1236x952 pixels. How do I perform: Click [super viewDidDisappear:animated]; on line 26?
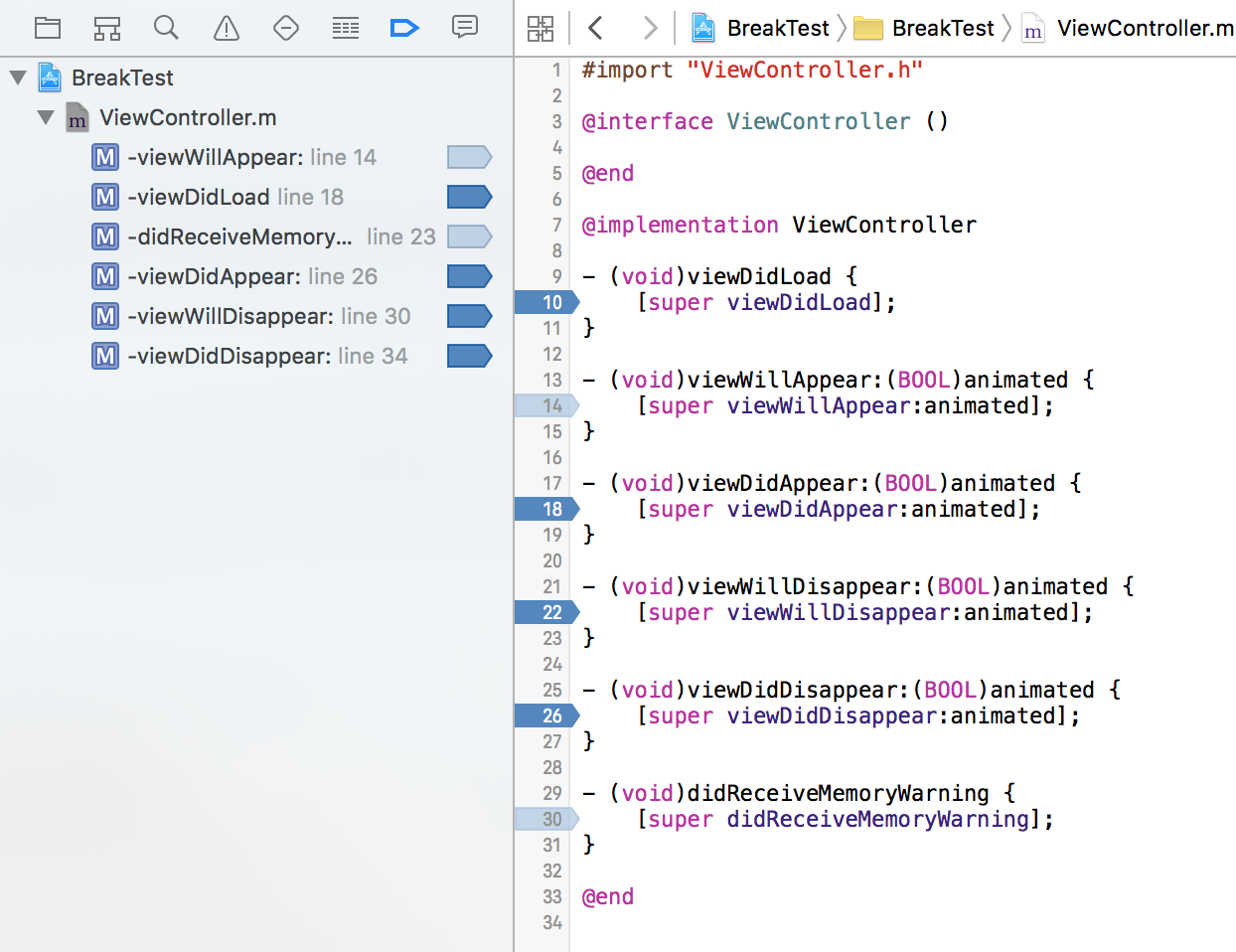[x=858, y=715]
